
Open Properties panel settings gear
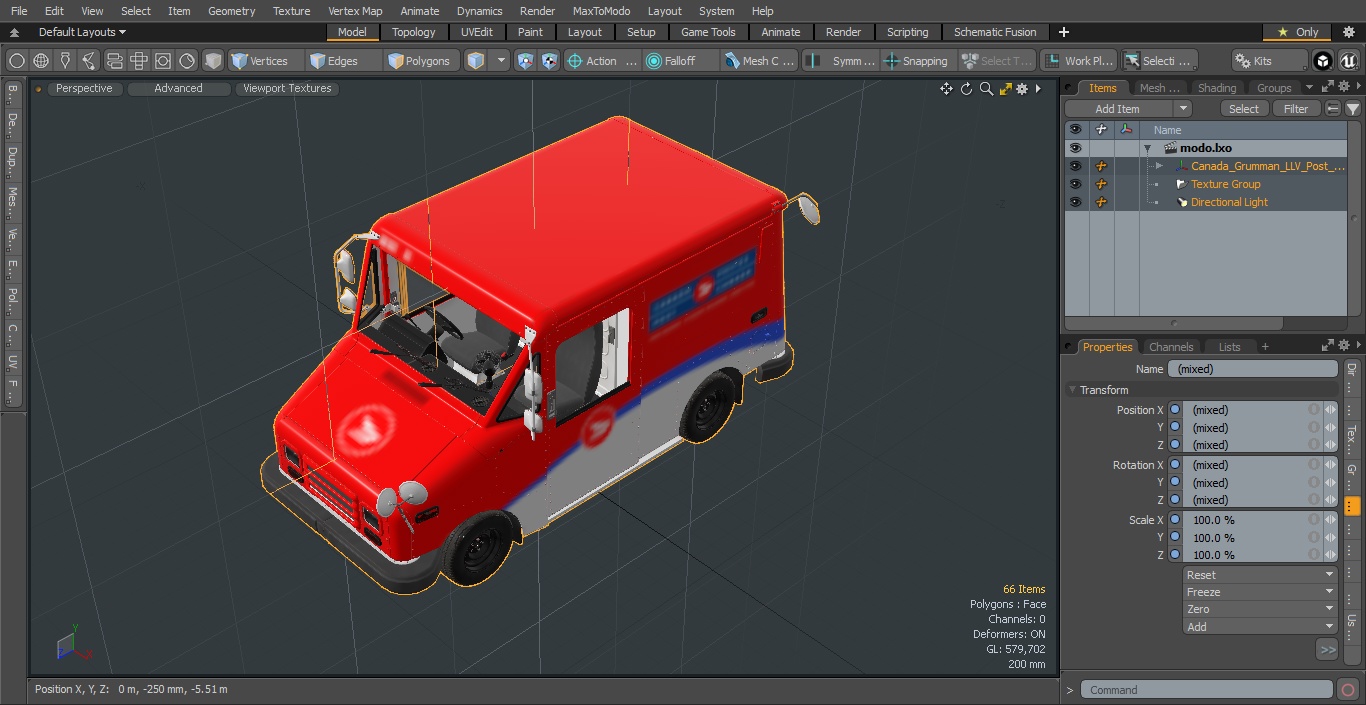(1343, 346)
